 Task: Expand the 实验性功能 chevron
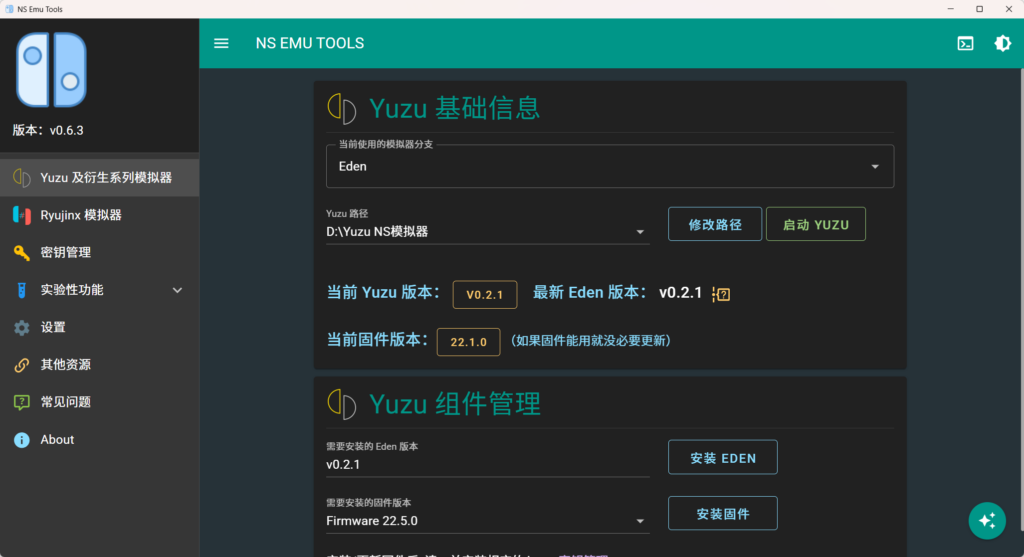177,290
